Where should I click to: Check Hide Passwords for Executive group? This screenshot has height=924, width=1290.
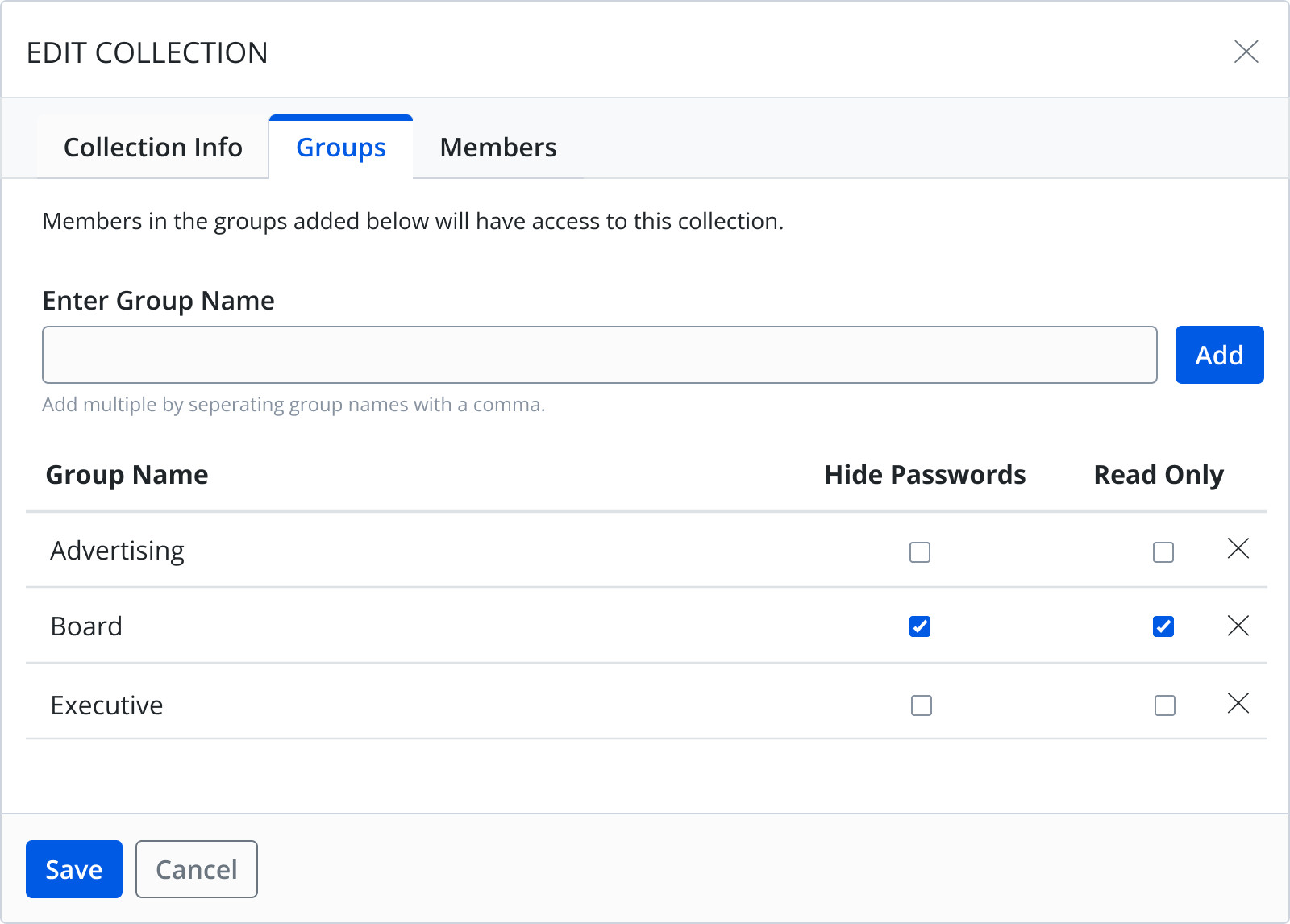922,705
